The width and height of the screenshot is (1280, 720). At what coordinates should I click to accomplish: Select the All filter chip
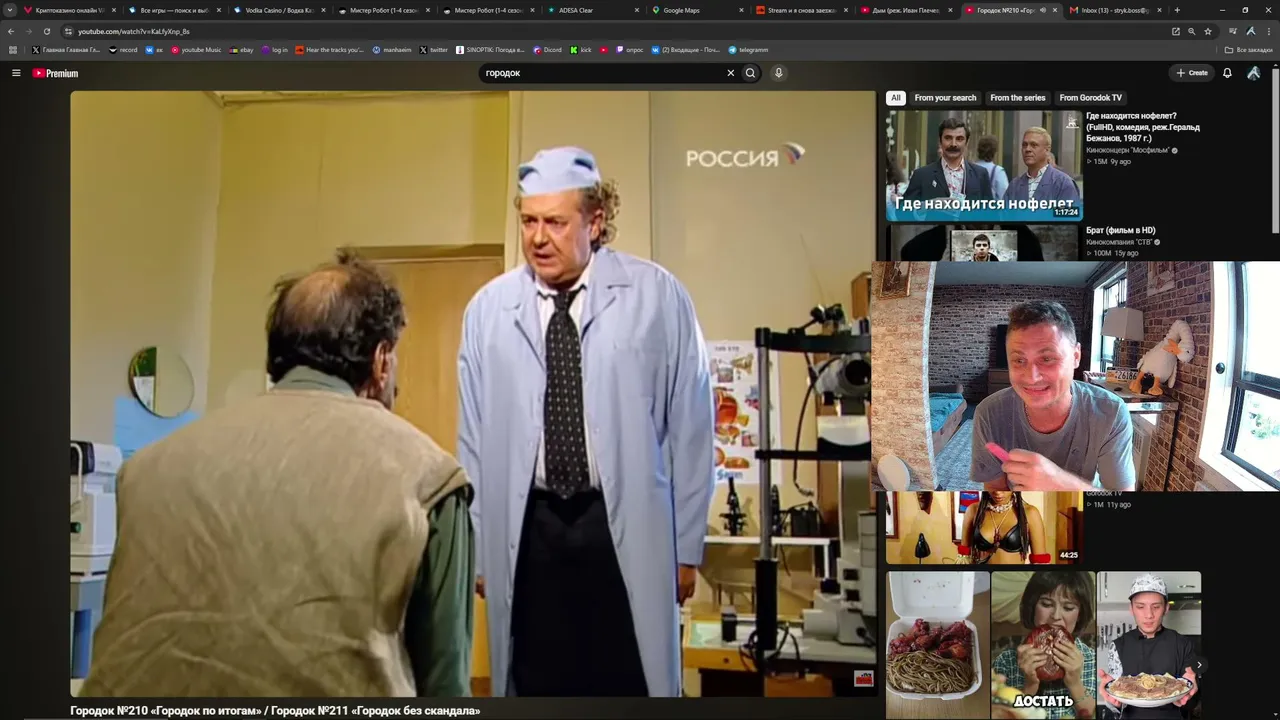tap(896, 98)
